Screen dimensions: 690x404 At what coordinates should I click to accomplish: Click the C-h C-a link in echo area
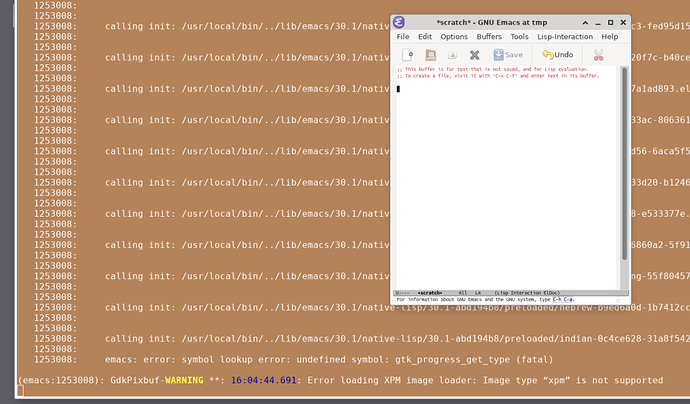tap(563, 299)
